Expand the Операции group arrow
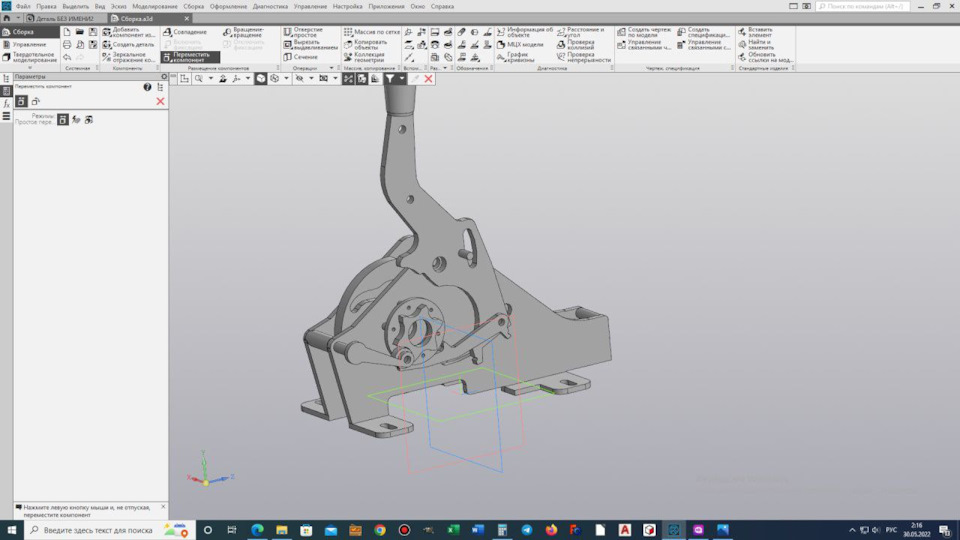Image resolution: width=960 pixels, height=540 pixels. (x=332, y=68)
